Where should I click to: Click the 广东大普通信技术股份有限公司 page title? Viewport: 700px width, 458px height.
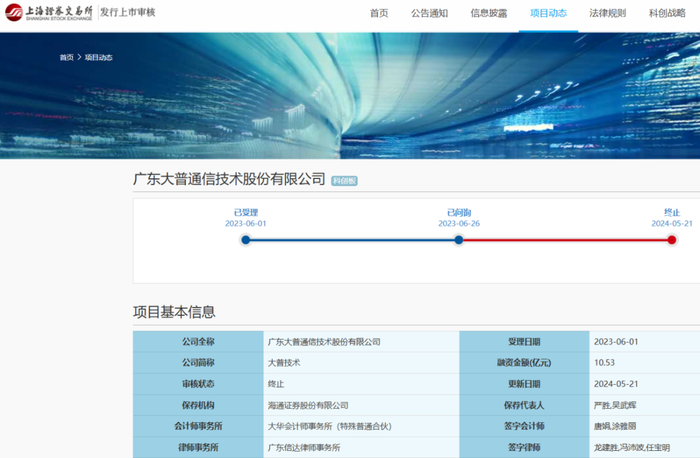229,179
